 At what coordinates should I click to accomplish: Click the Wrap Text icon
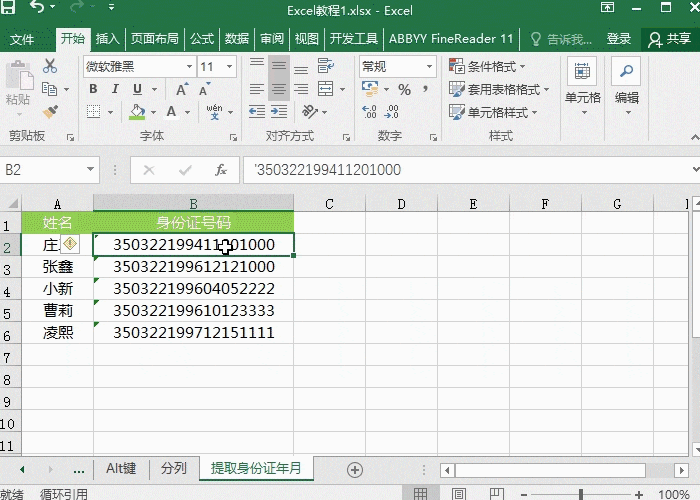click(326, 66)
